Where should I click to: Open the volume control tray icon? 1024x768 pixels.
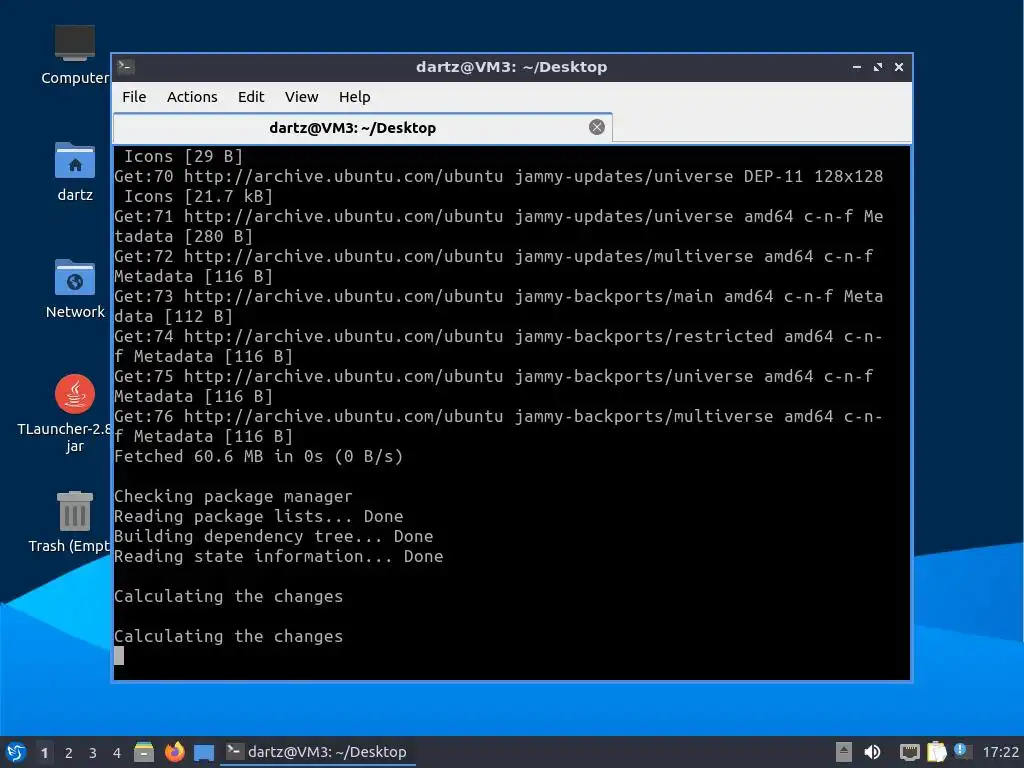(872, 752)
